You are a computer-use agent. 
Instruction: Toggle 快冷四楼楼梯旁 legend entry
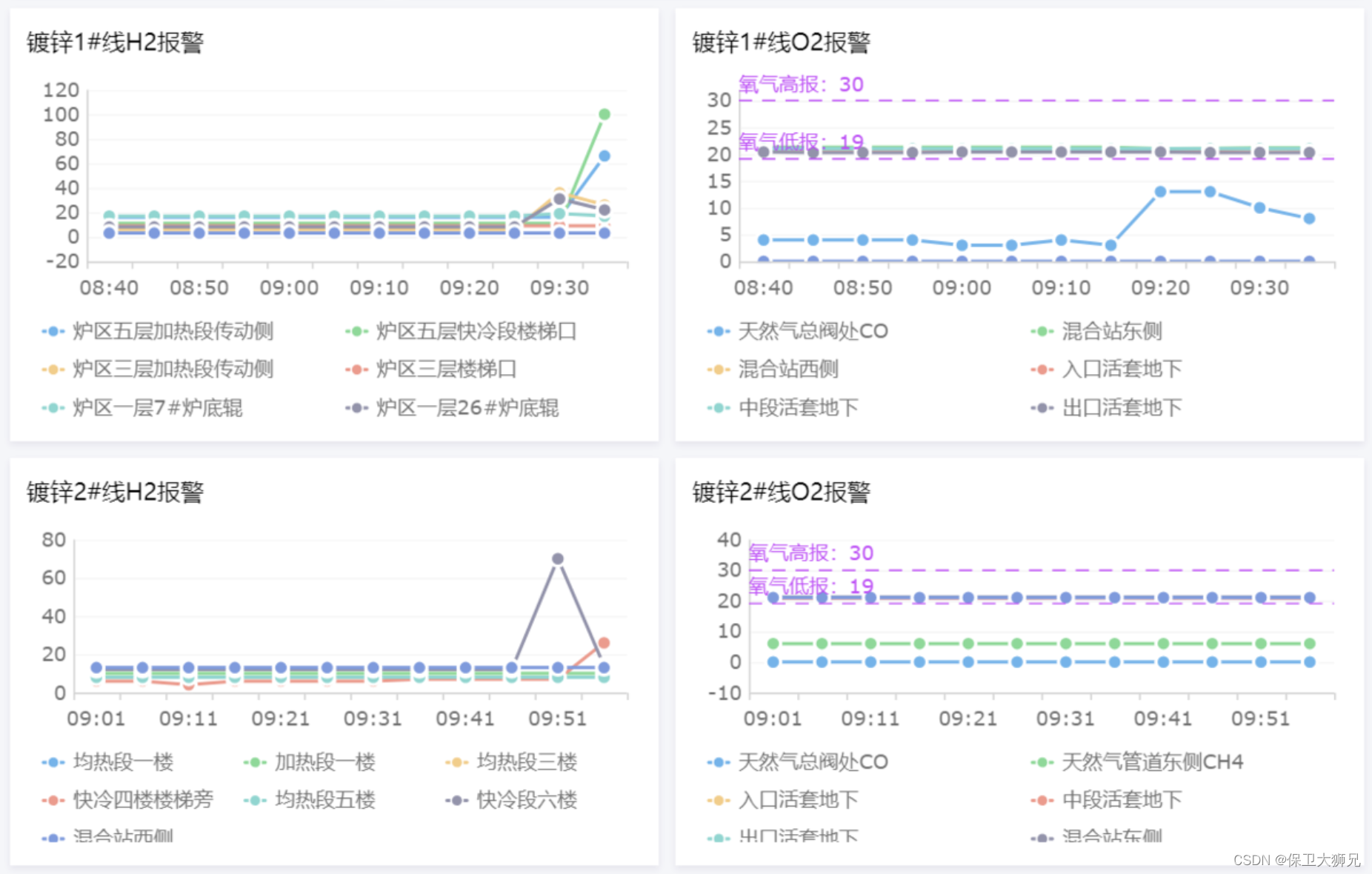pyautogui.click(x=127, y=800)
